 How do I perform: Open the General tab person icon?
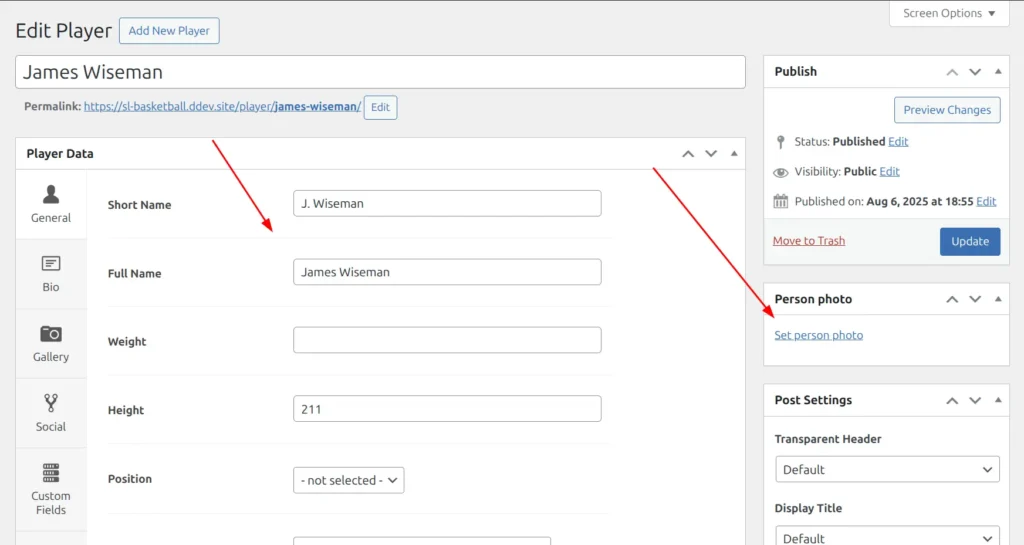(x=51, y=194)
